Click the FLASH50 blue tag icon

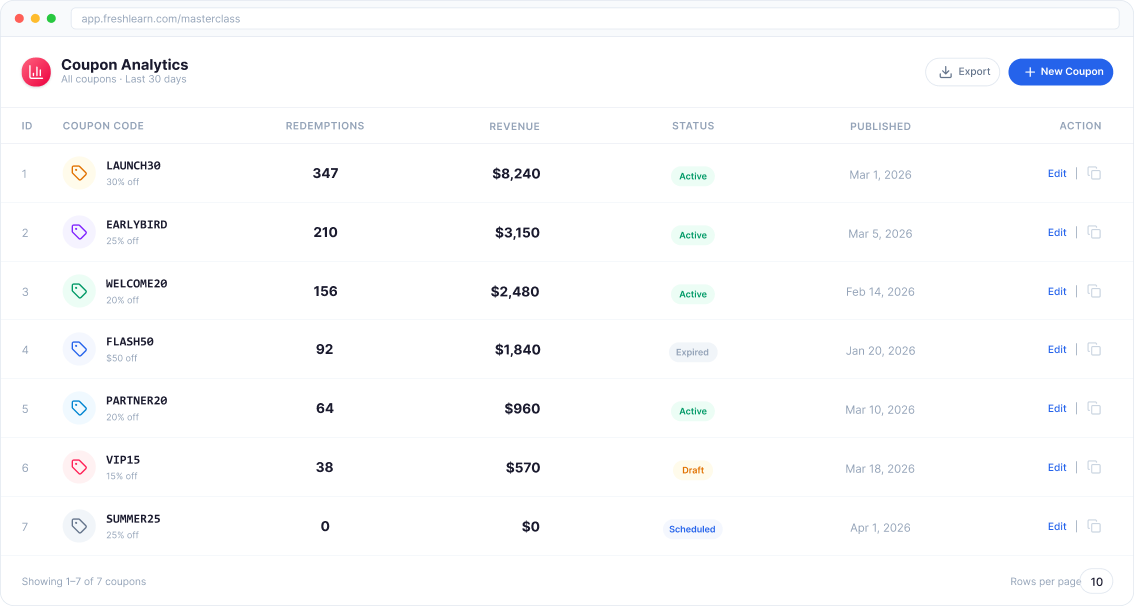pyautogui.click(x=79, y=349)
